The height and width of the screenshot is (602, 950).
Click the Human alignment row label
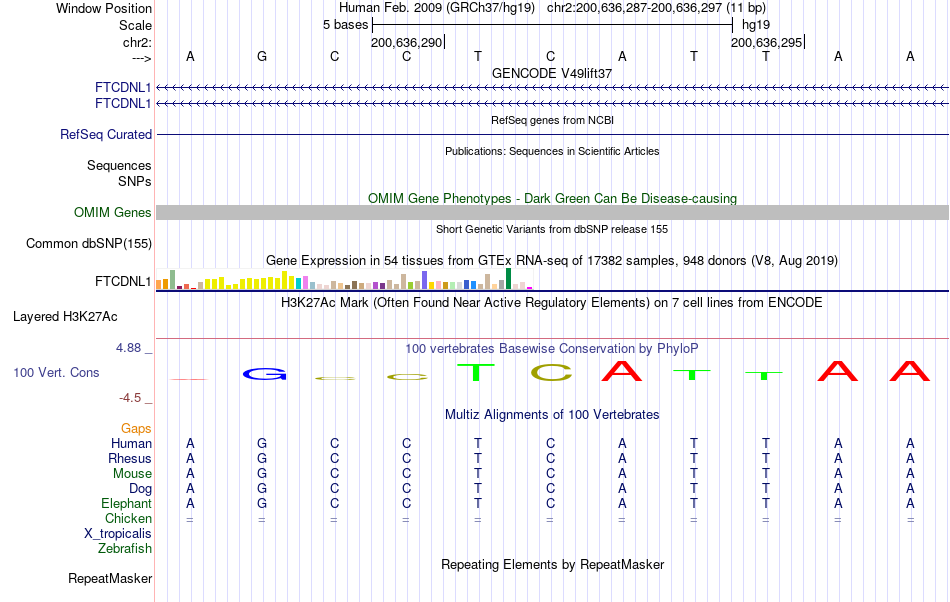click(x=131, y=443)
